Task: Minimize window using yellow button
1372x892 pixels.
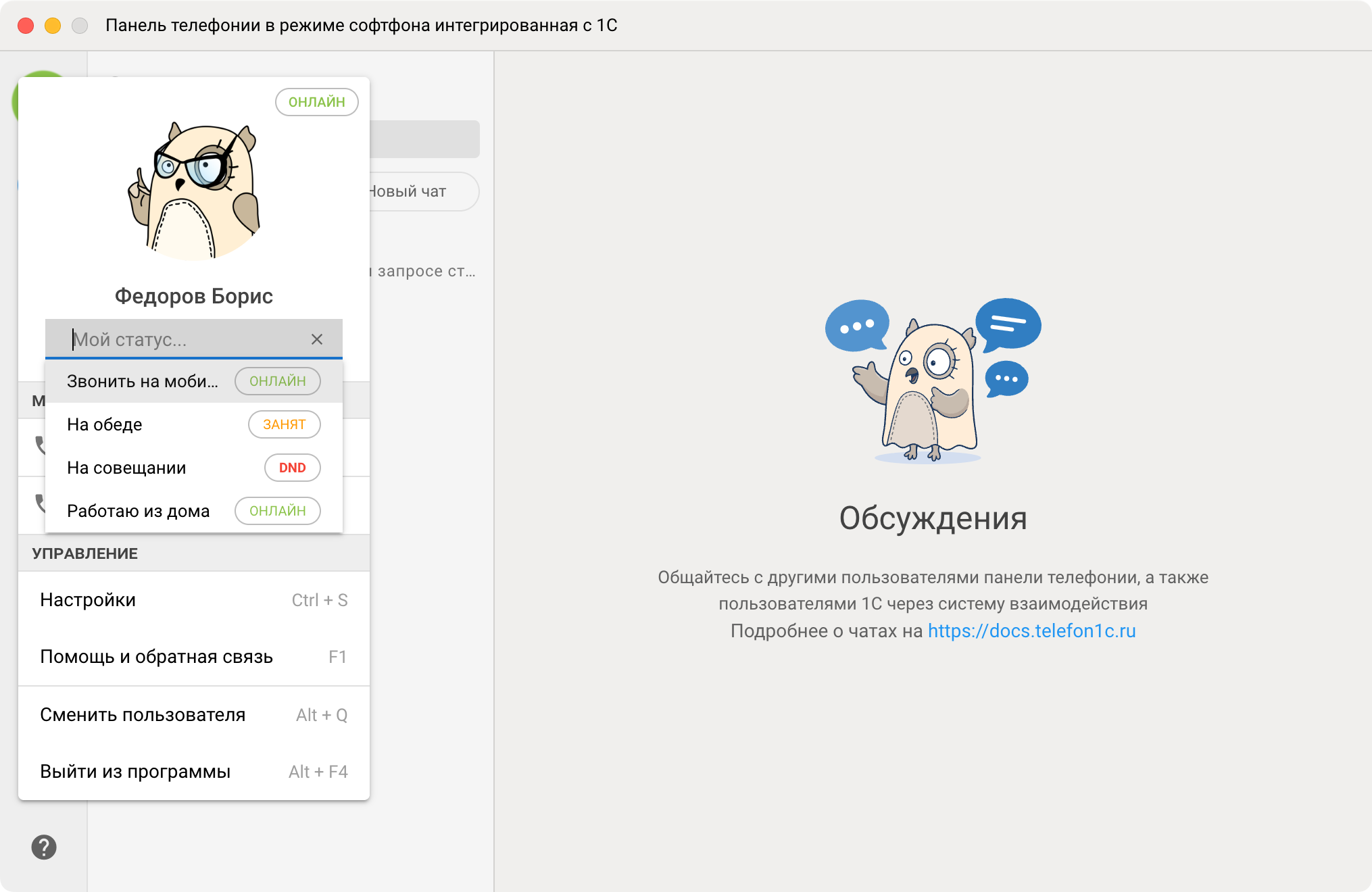Action: click(x=53, y=26)
